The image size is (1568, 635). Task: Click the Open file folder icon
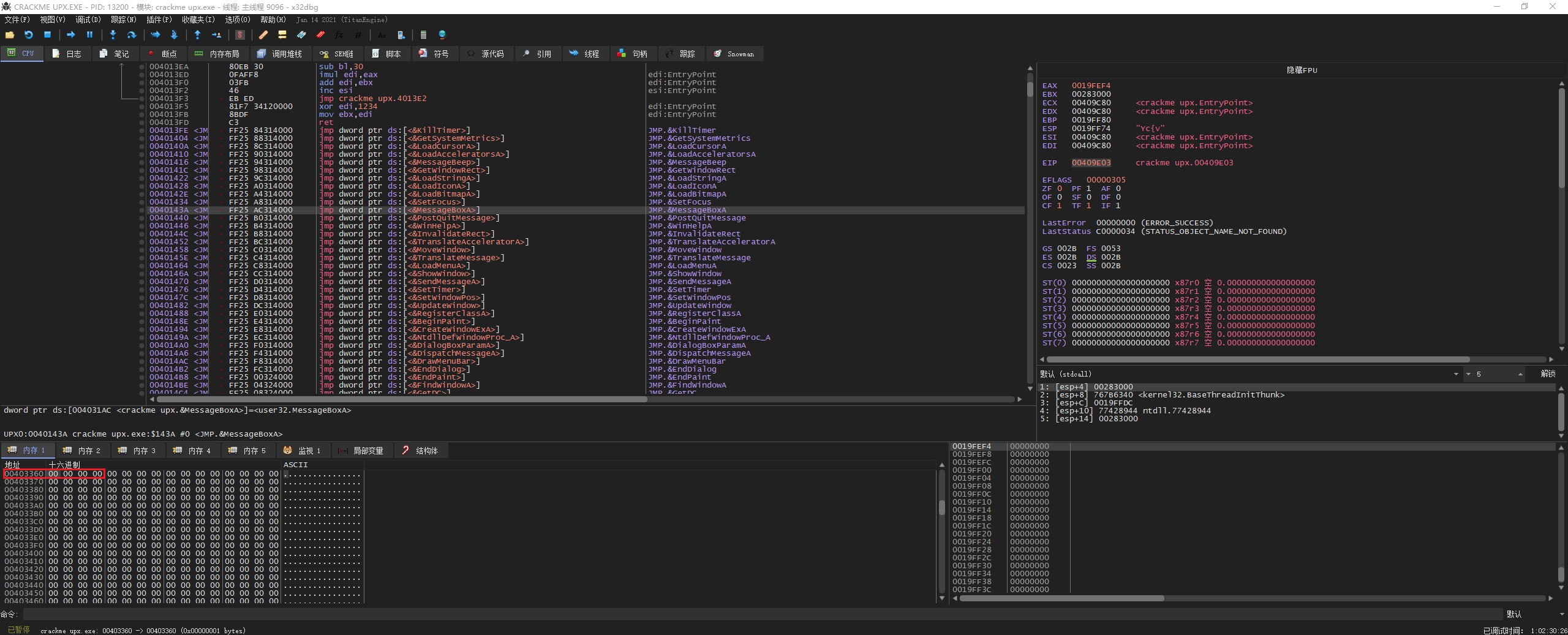point(10,35)
